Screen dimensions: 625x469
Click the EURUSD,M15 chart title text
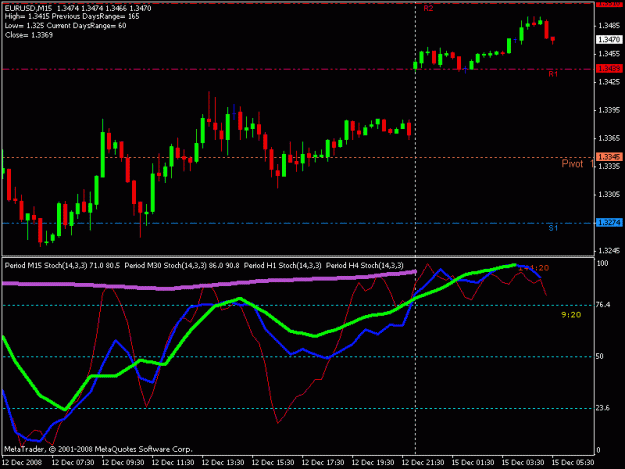(28, 8)
